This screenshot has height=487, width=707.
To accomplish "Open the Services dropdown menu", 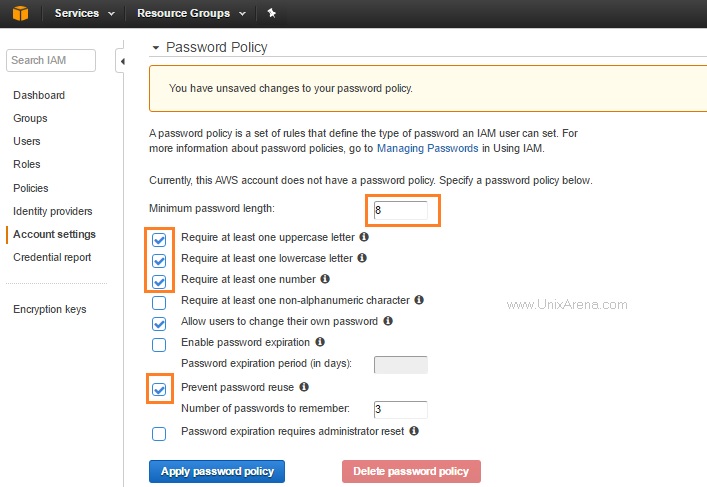I will click(x=83, y=13).
